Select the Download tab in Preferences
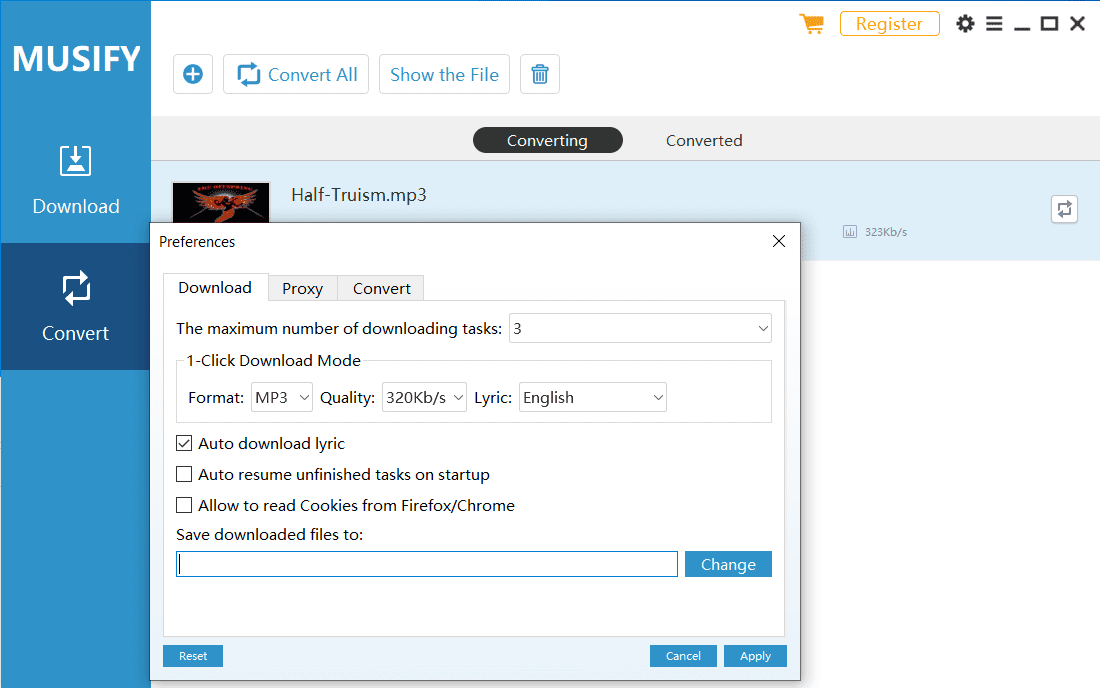Screen dimensions: 1100x688 click(x=215, y=288)
